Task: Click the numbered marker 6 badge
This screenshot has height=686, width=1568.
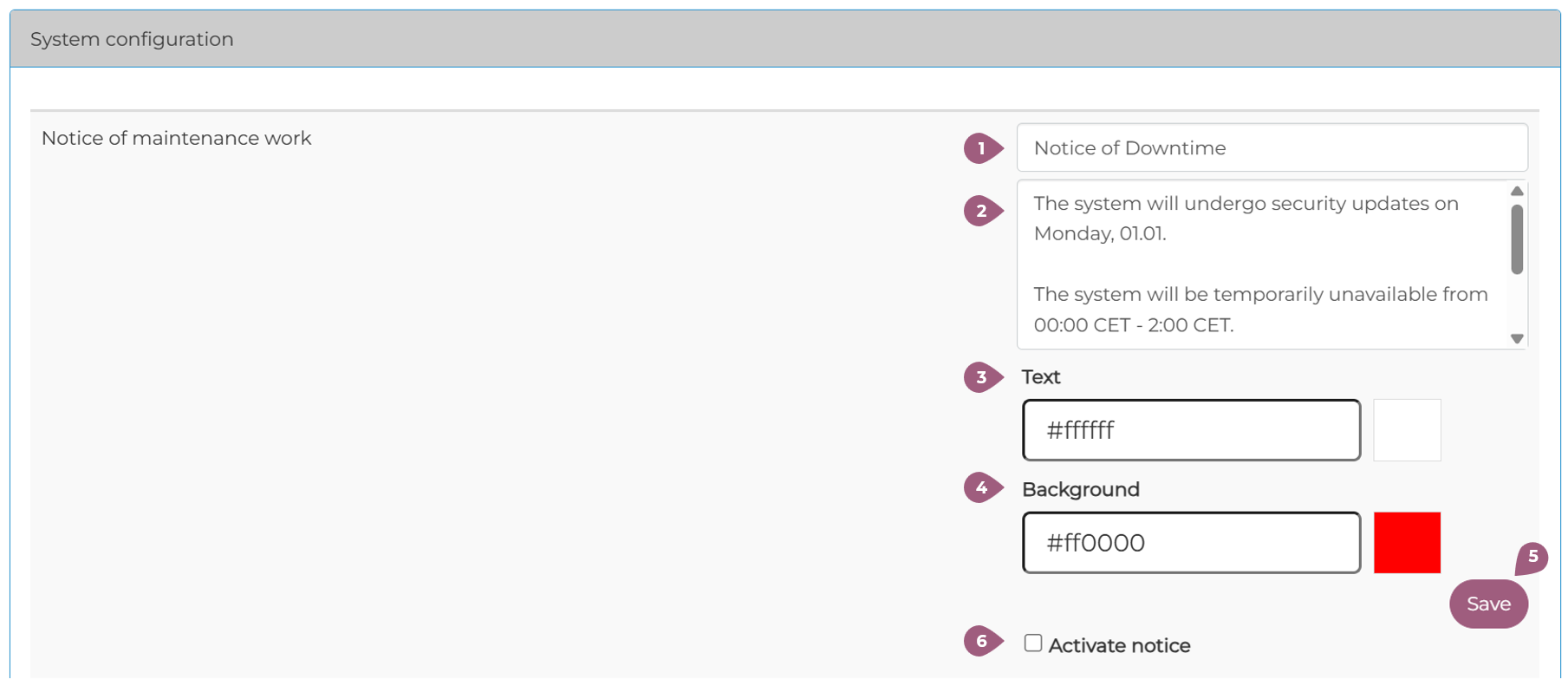Action: 982,641
